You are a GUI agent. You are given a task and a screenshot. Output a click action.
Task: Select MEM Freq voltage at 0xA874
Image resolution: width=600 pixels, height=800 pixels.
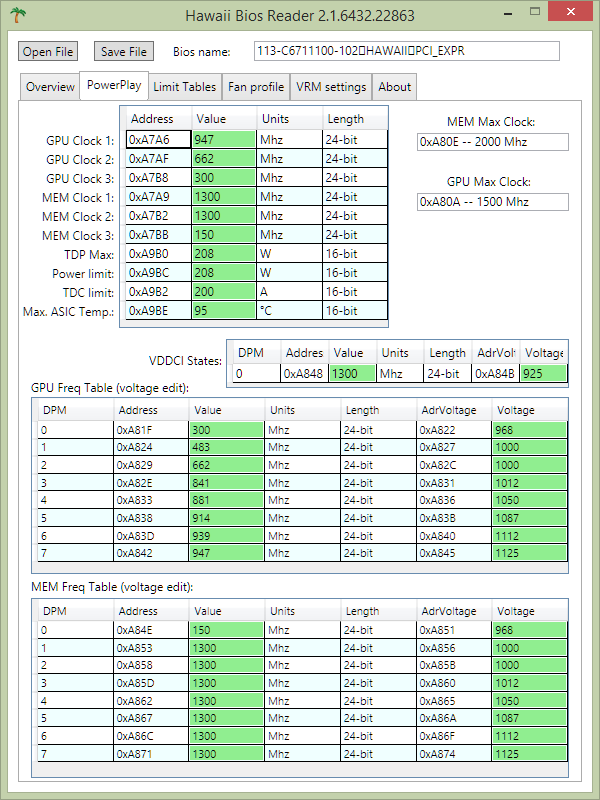pos(530,754)
